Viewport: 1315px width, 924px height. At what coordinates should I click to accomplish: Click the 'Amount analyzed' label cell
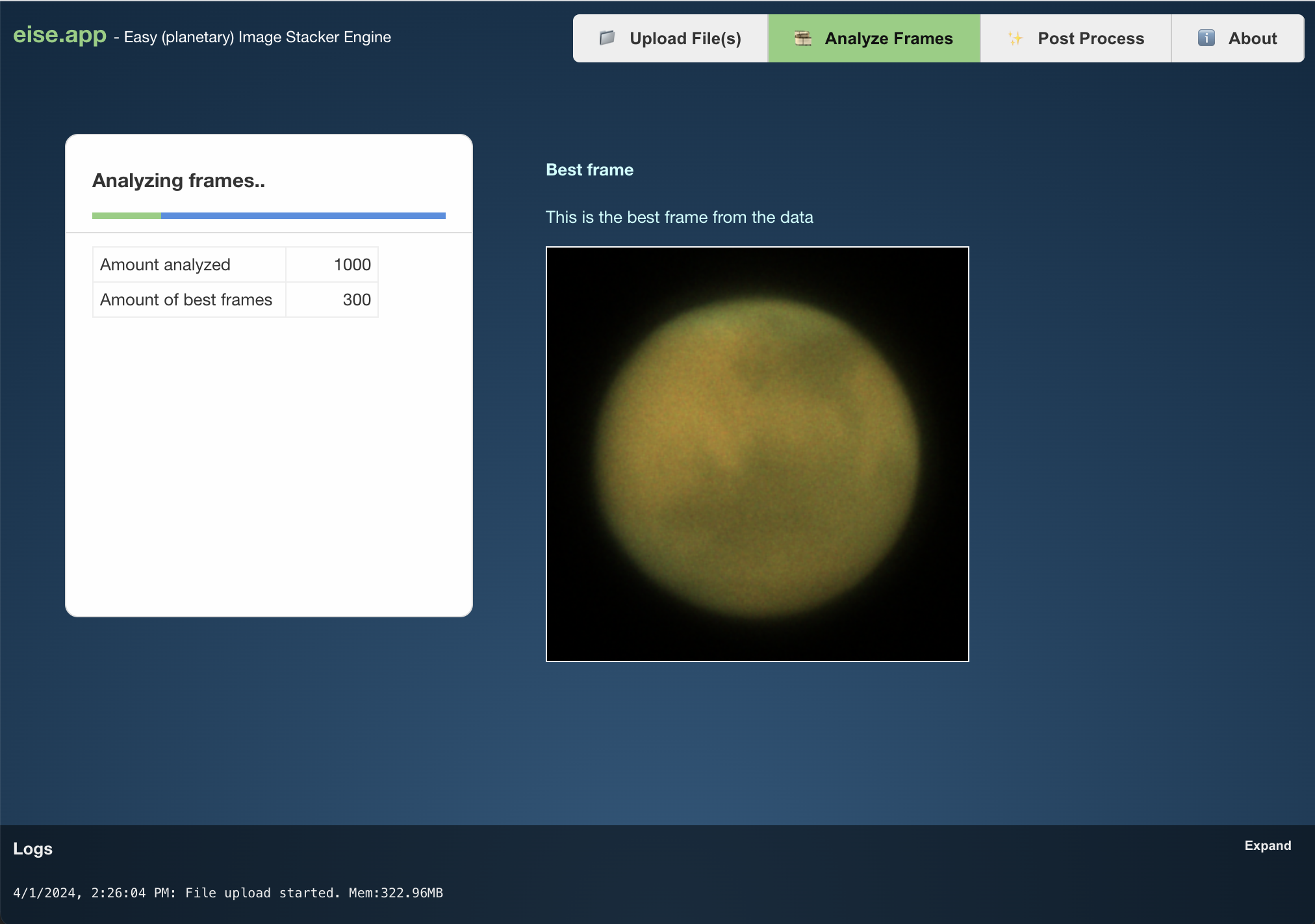189,264
